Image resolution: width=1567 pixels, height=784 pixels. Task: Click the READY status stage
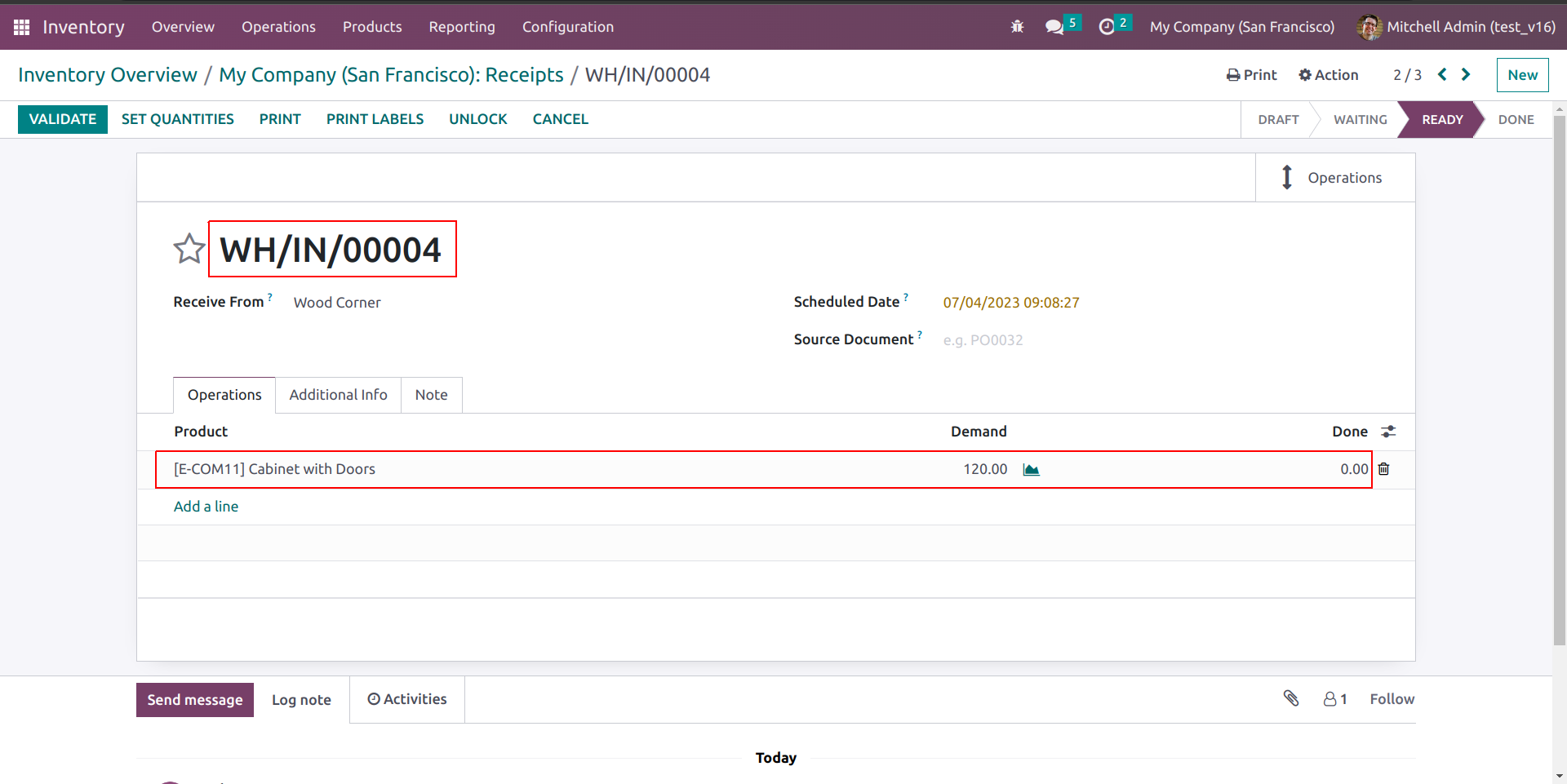(1442, 120)
